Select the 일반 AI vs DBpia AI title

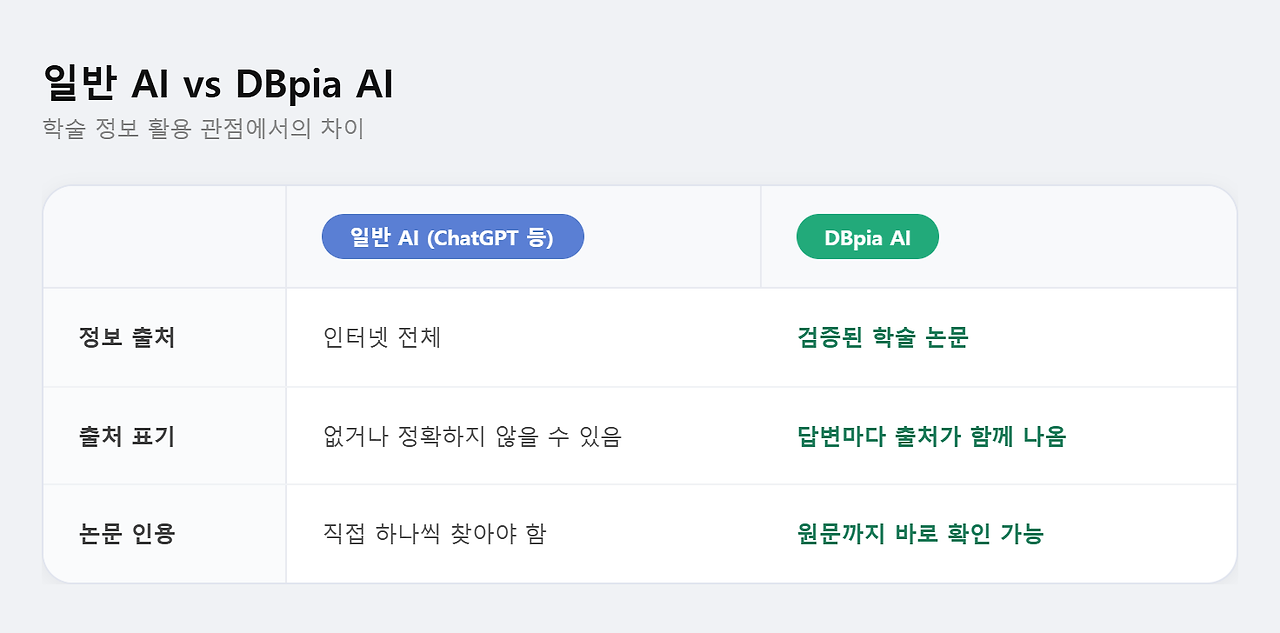pos(218,85)
